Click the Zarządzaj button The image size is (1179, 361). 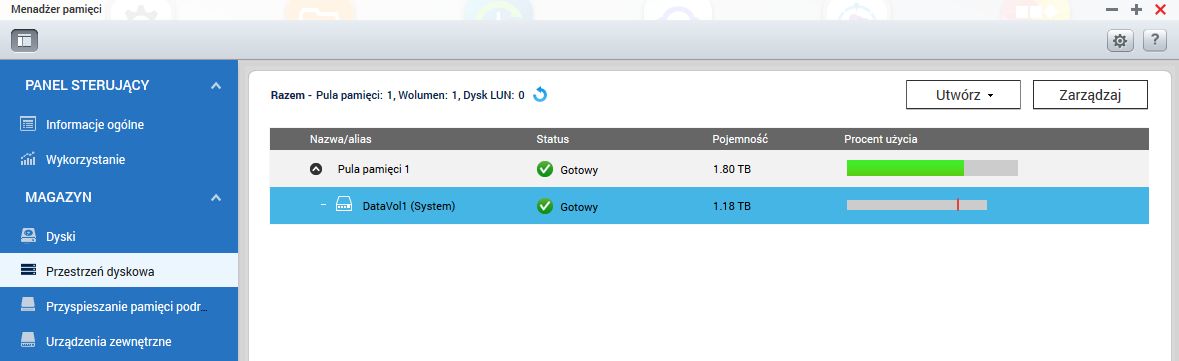coord(1090,95)
